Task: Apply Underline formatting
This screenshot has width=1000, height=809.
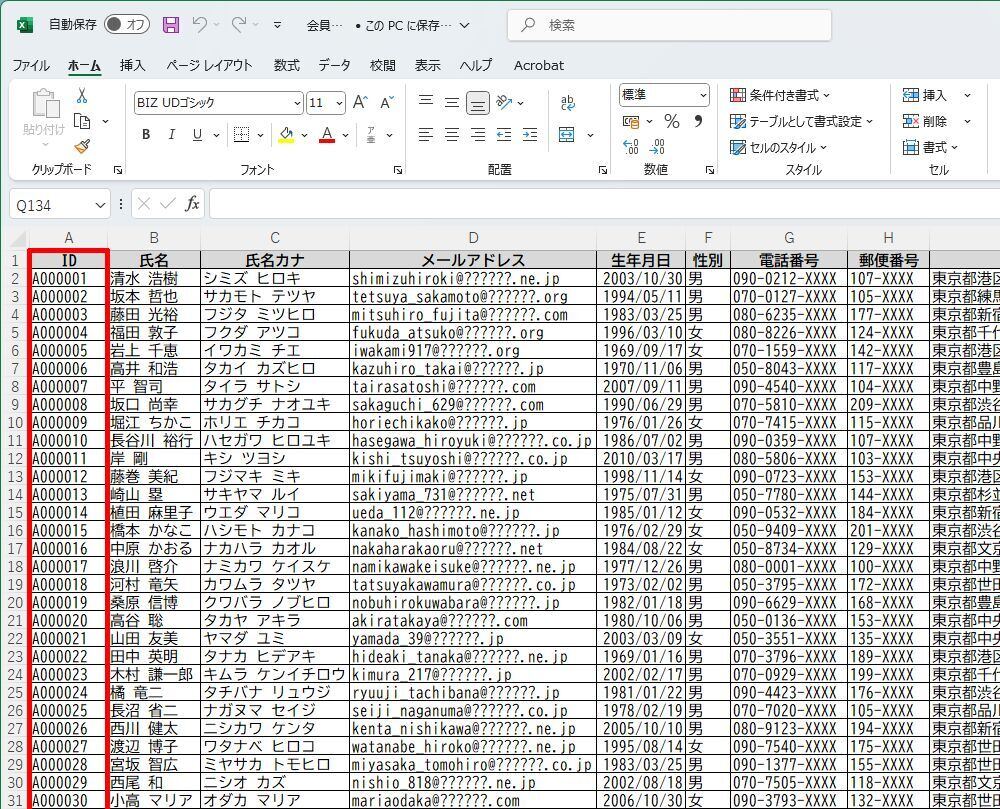Action: (x=197, y=135)
